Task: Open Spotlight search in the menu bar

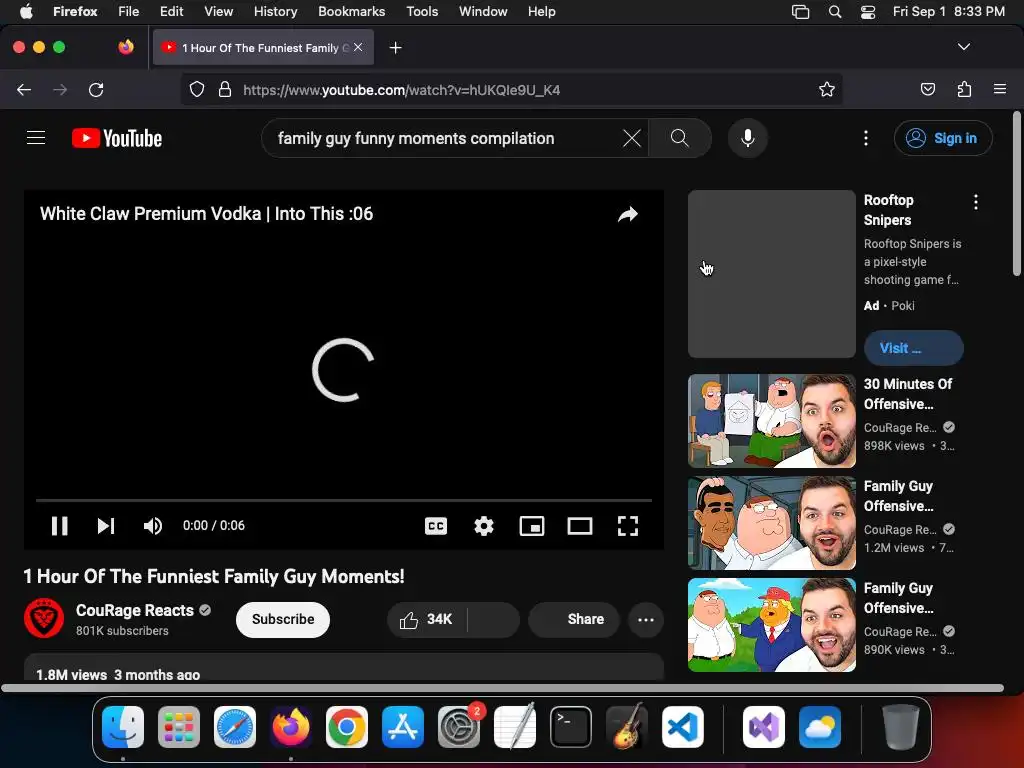Action: [x=835, y=11]
